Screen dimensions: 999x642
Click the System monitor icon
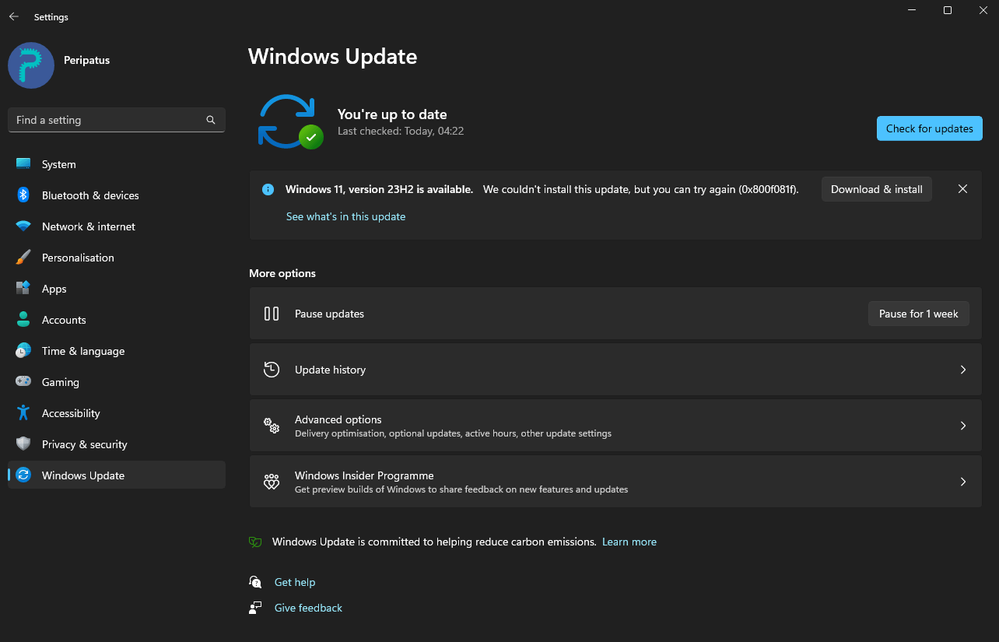[24, 164]
